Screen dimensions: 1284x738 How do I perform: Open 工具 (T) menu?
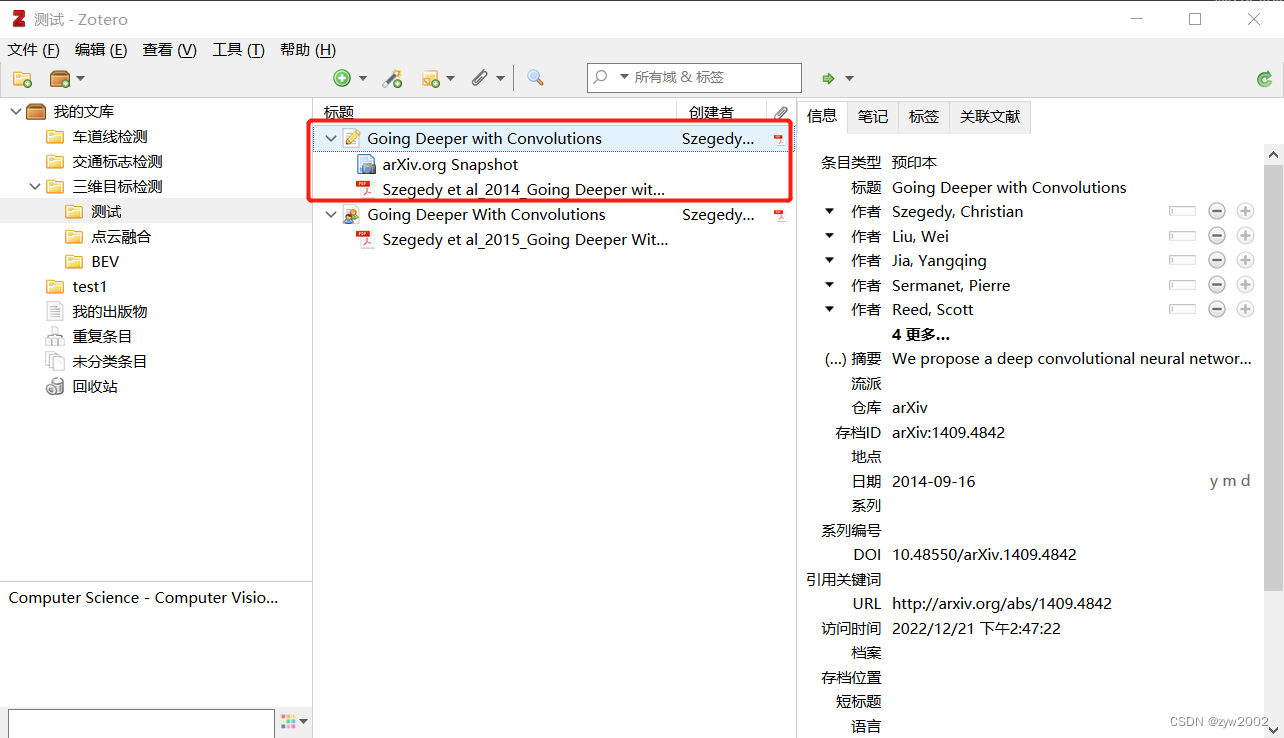pos(238,50)
